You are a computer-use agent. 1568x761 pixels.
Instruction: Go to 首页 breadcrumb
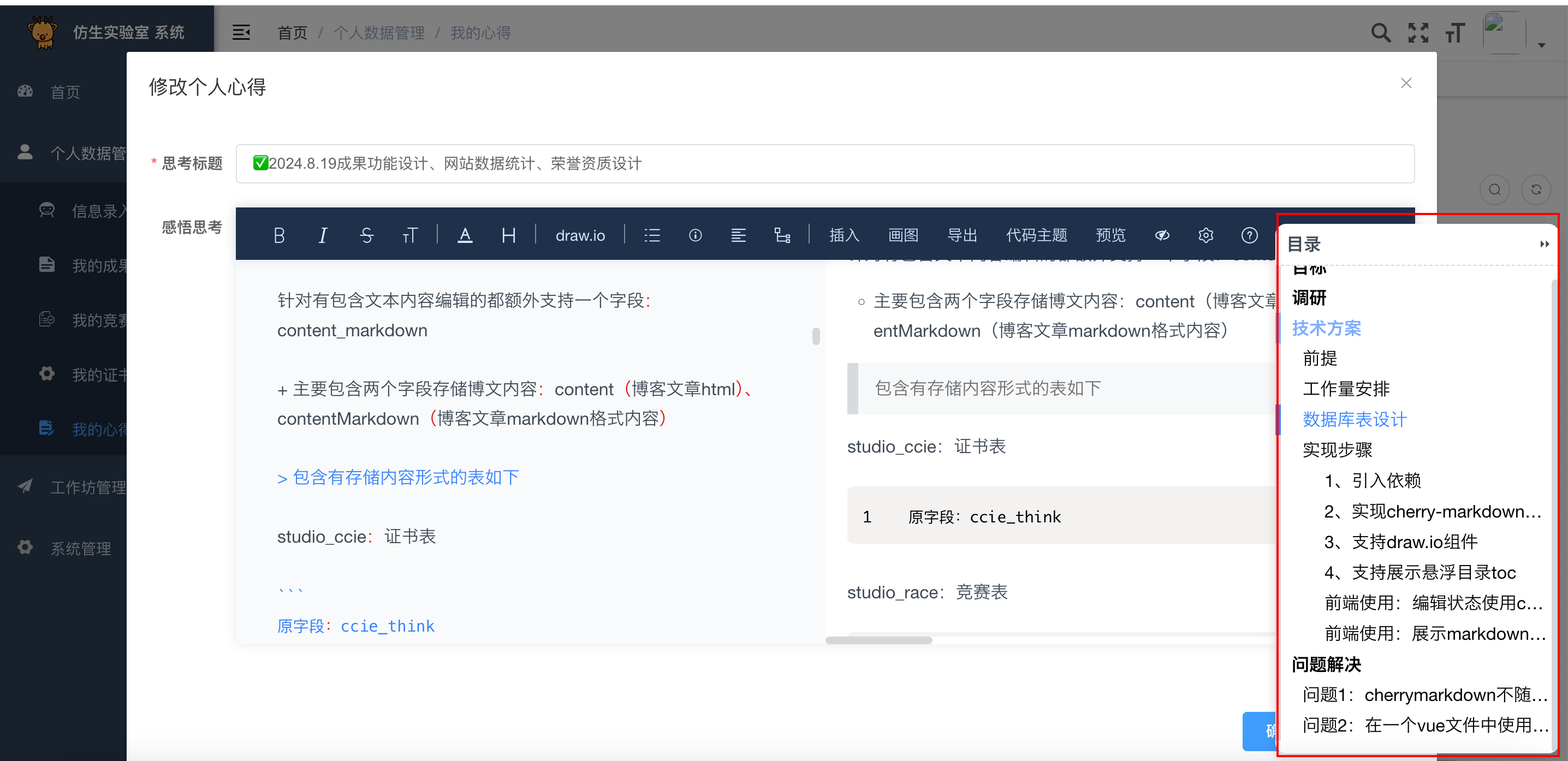click(293, 33)
